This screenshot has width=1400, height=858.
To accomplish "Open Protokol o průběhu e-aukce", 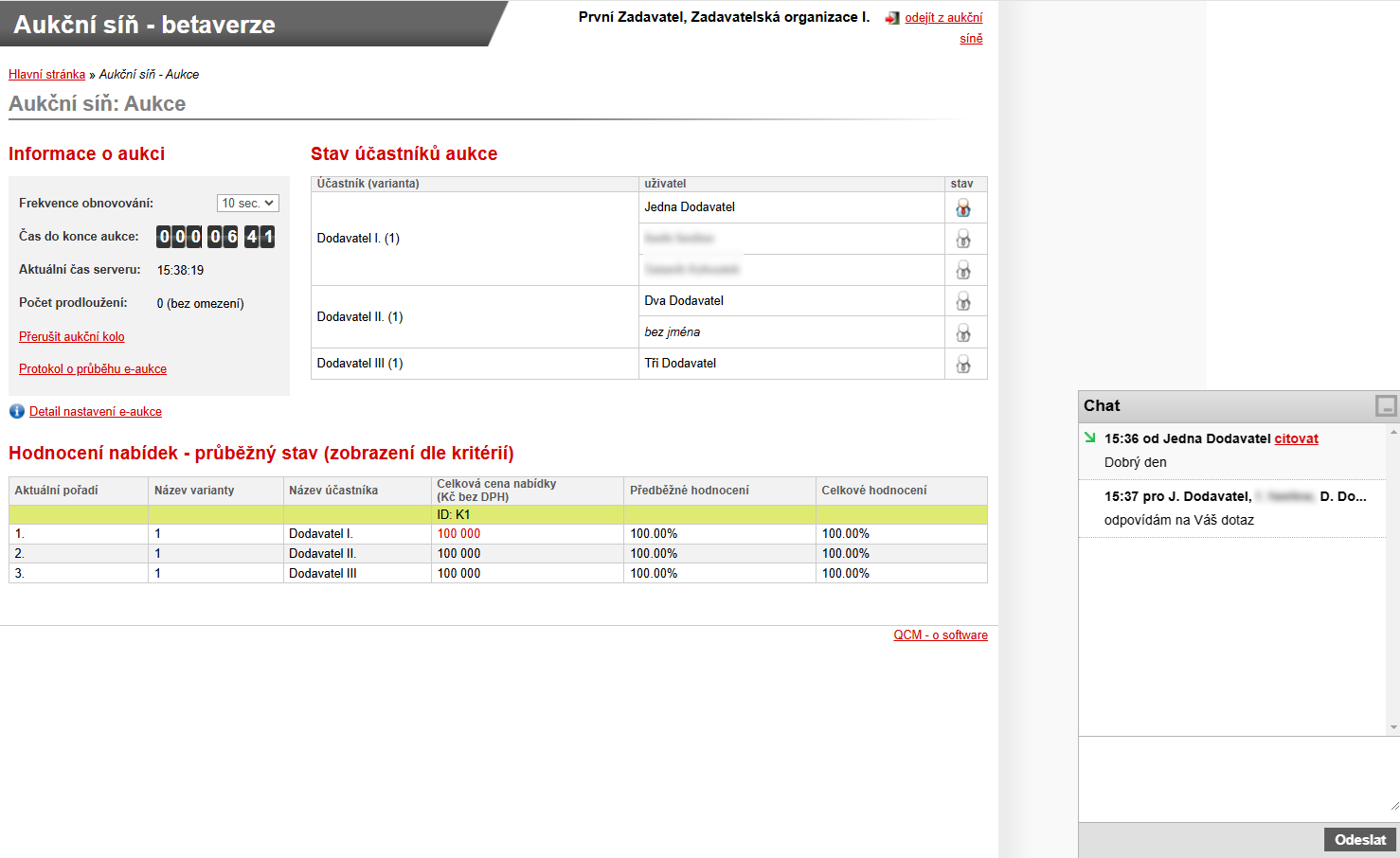I will point(93,368).
